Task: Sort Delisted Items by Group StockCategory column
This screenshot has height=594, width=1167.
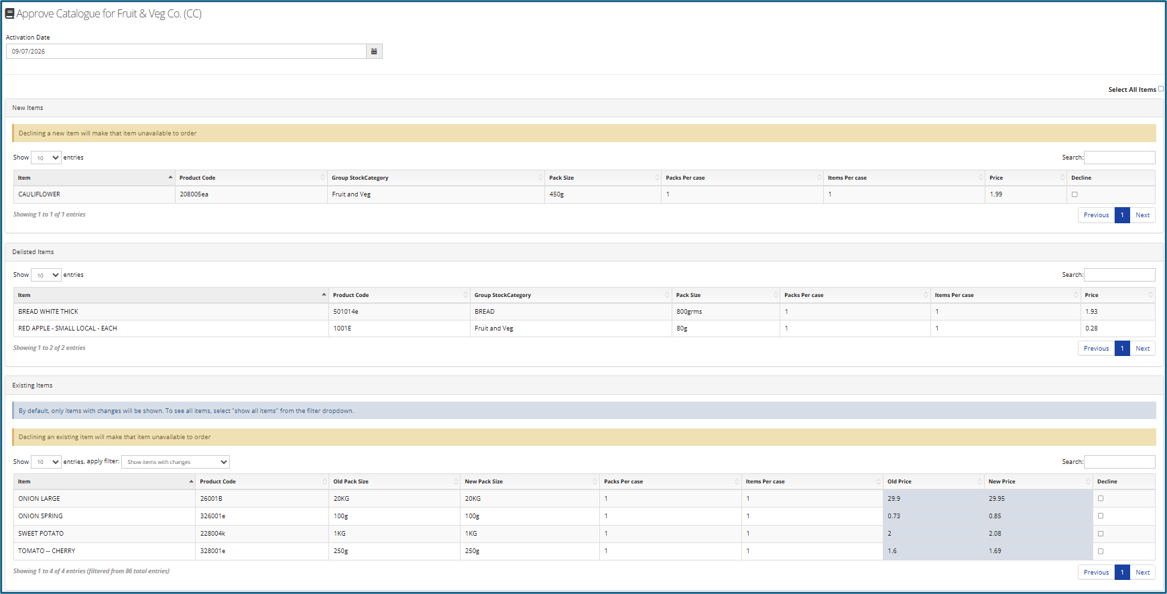Action: [x=569, y=295]
